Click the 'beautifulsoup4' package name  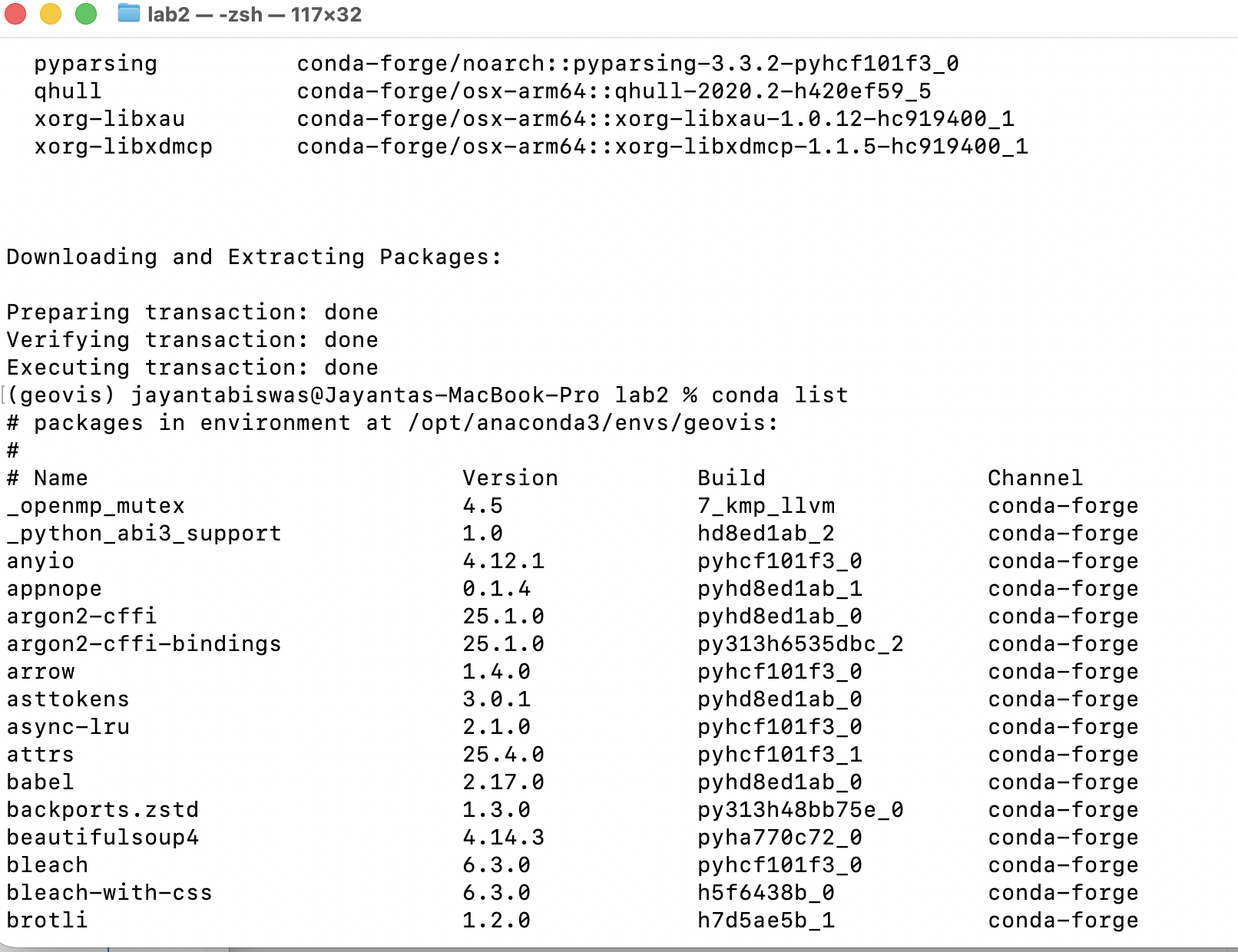[x=102, y=838]
